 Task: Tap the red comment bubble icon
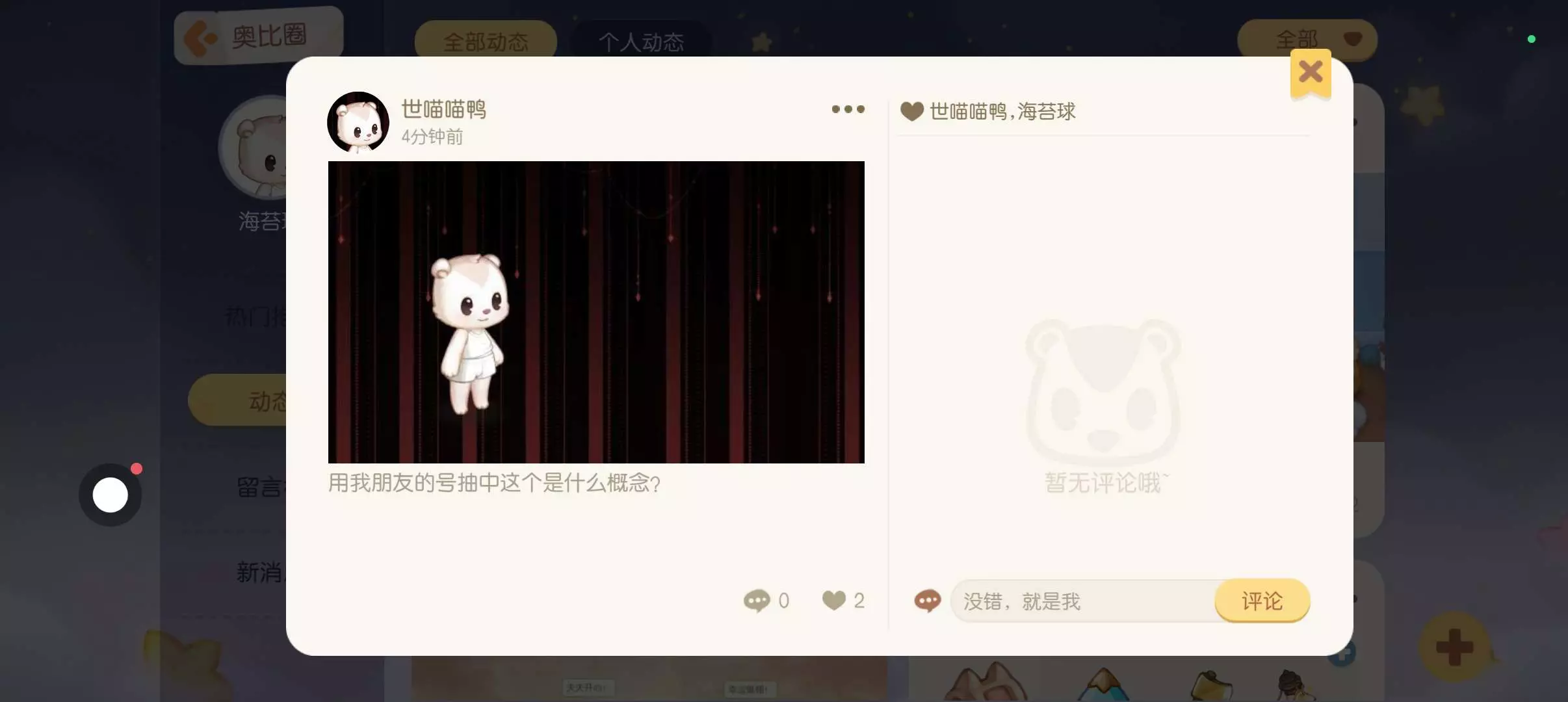pos(928,601)
